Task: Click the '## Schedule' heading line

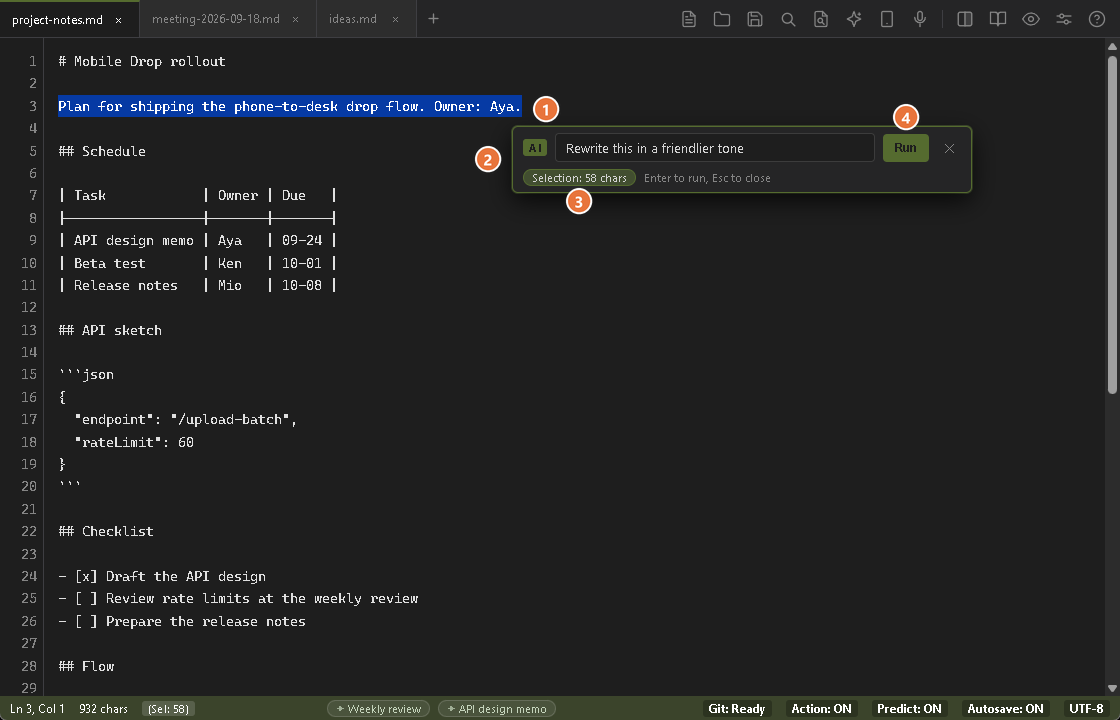Action: (102, 151)
